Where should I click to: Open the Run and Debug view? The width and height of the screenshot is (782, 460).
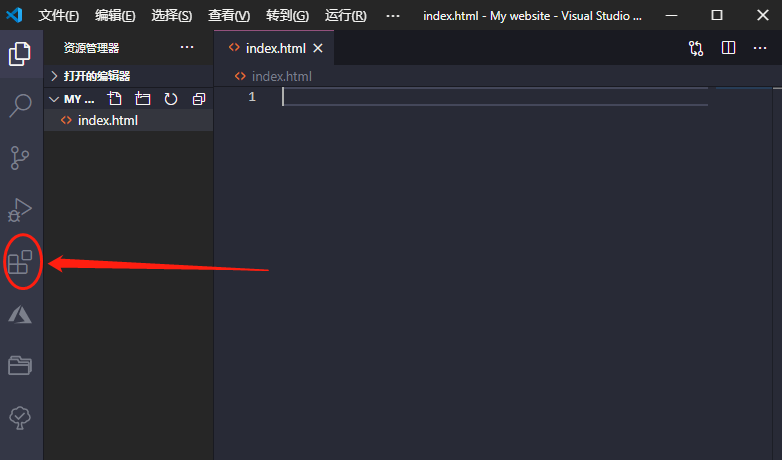tap(20, 210)
